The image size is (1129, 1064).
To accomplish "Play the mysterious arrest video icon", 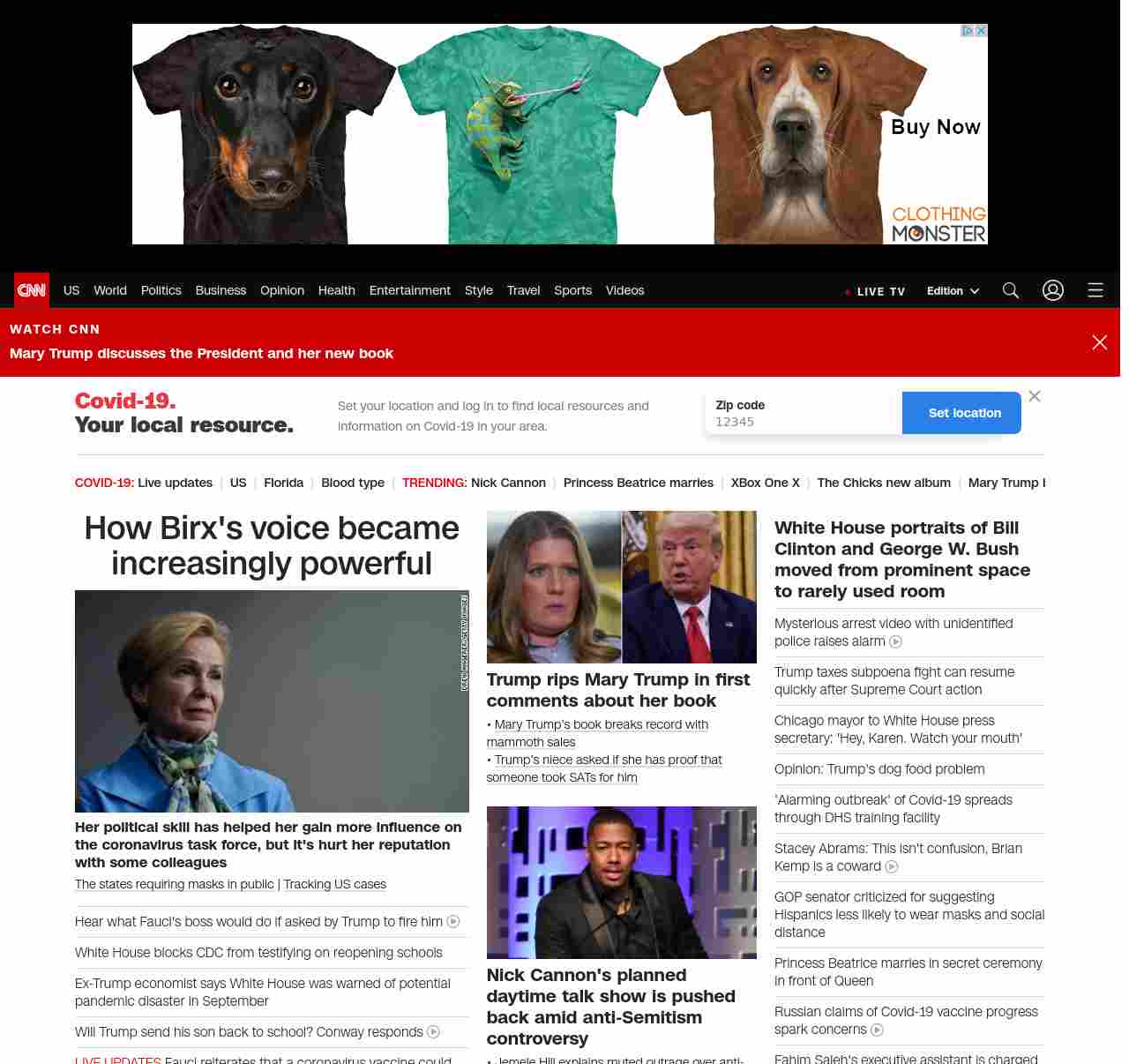I will coord(896,642).
